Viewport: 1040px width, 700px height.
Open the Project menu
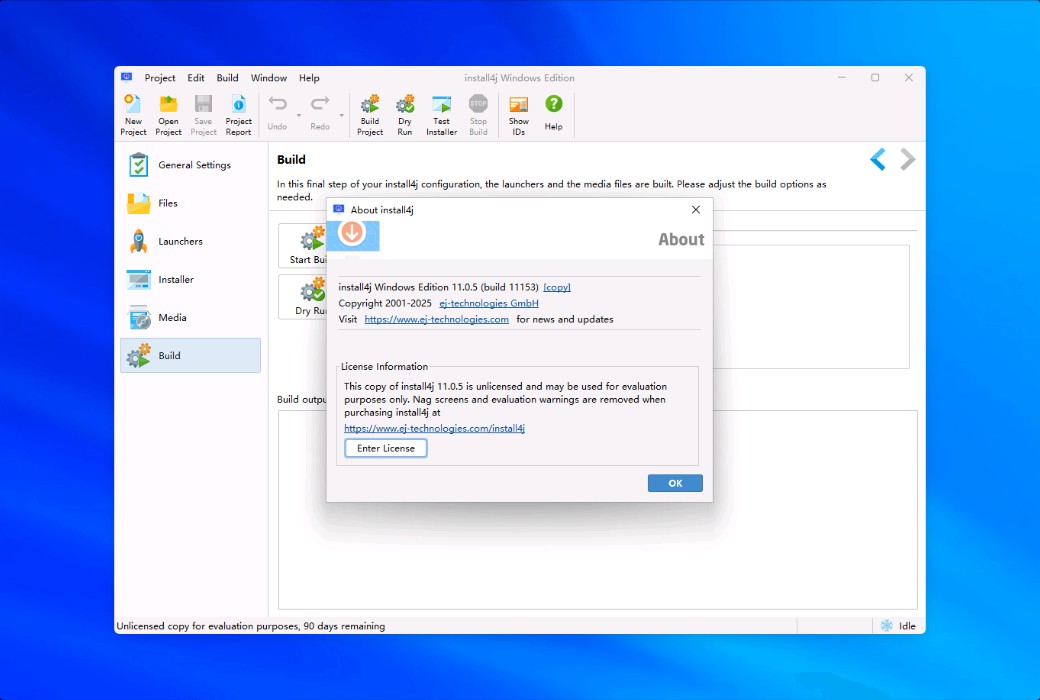(x=160, y=78)
